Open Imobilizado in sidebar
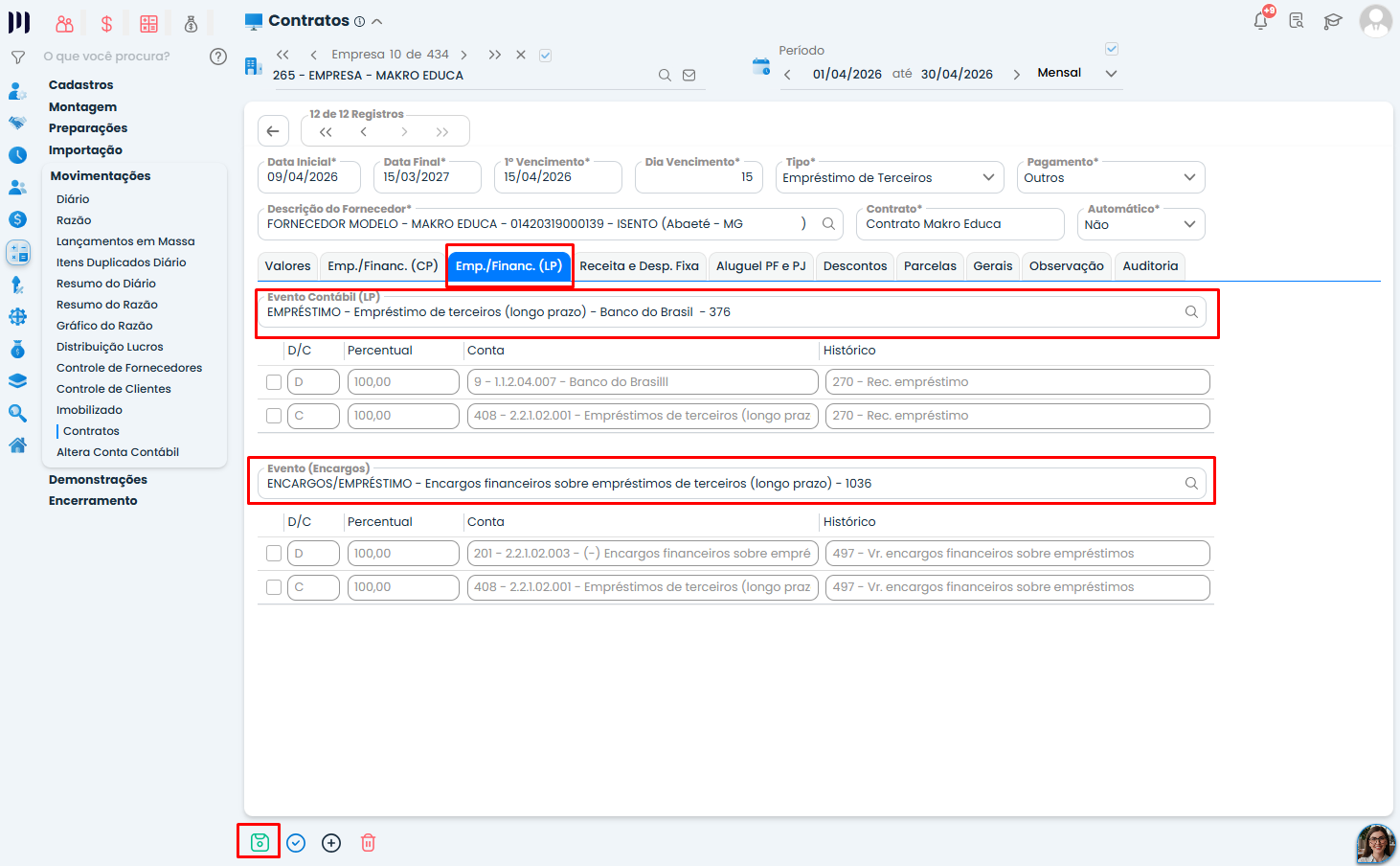This screenshot has height=866, width=1400. click(x=89, y=410)
